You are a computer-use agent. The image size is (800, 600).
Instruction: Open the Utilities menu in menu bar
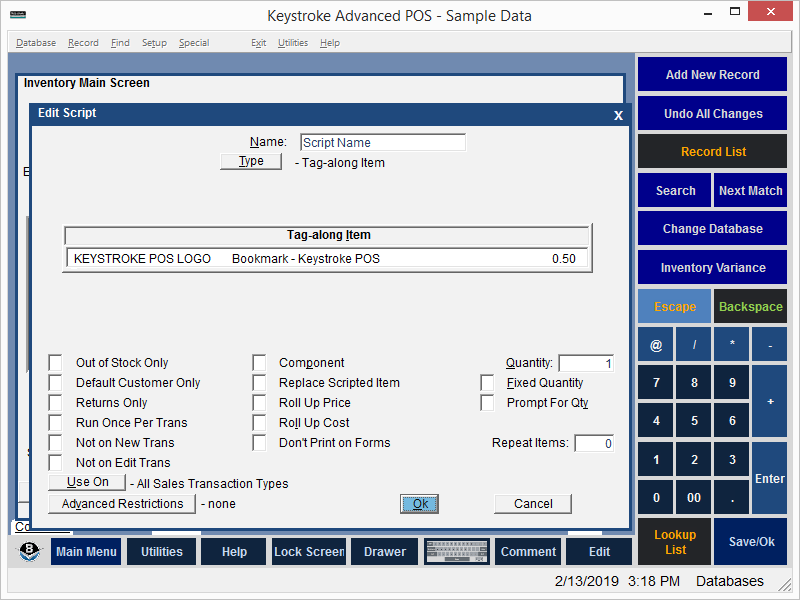[293, 43]
